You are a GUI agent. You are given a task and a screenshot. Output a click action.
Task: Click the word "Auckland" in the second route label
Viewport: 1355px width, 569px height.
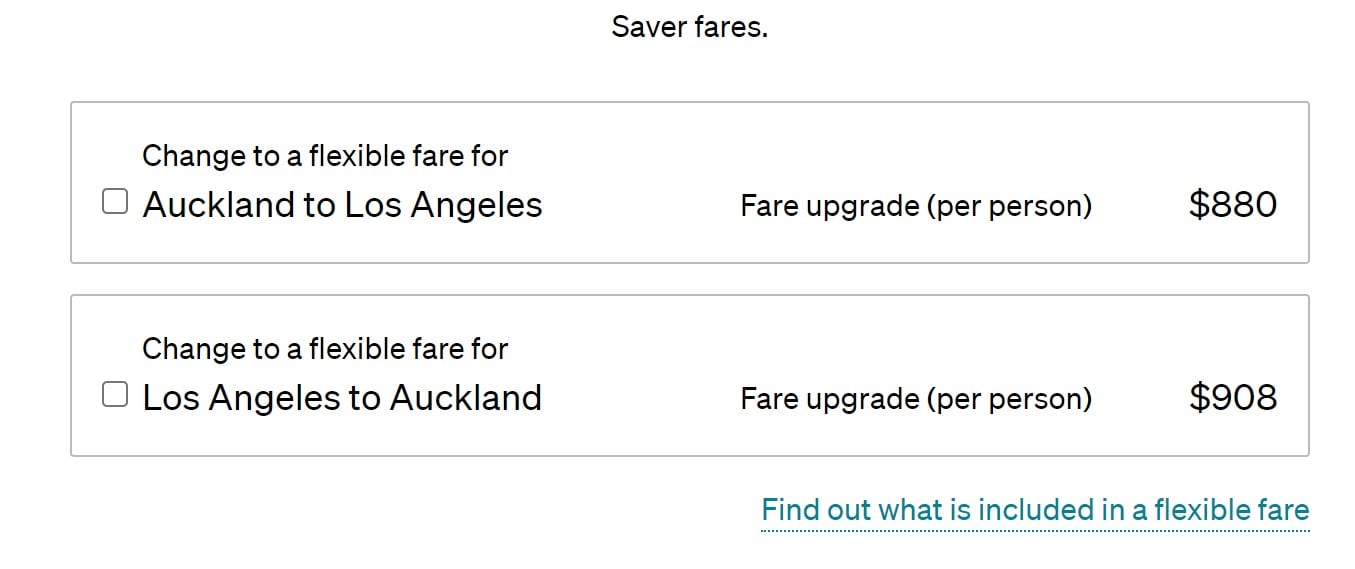pos(465,398)
